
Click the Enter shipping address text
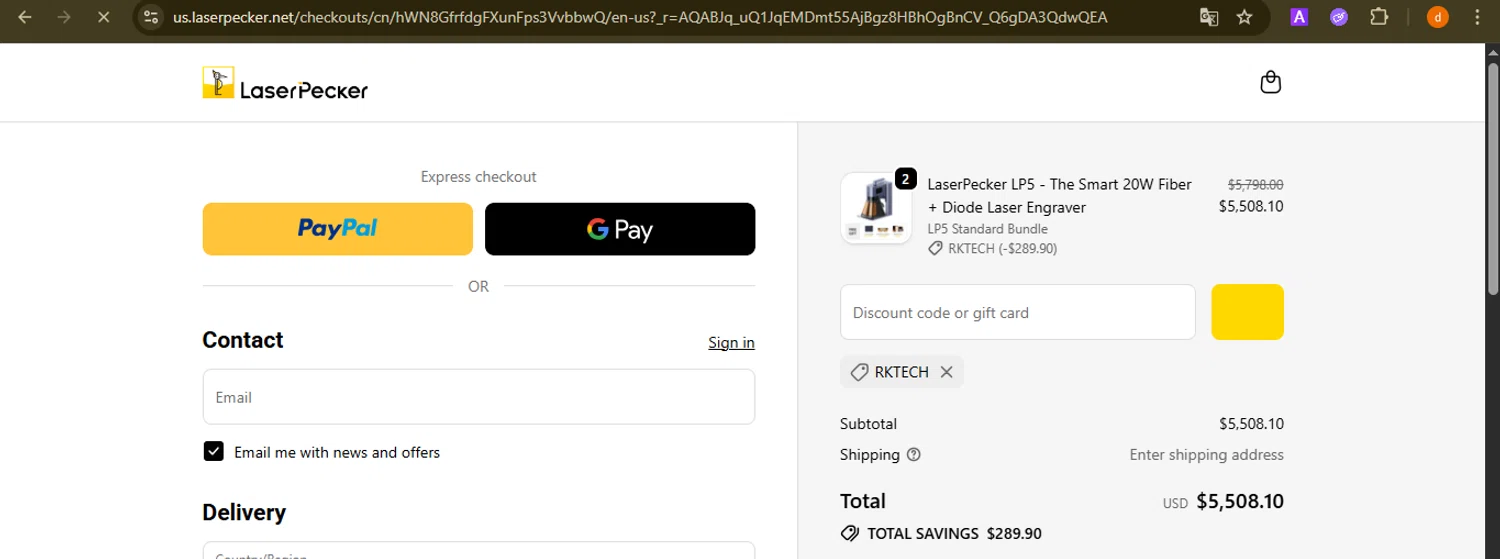pos(1206,454)
